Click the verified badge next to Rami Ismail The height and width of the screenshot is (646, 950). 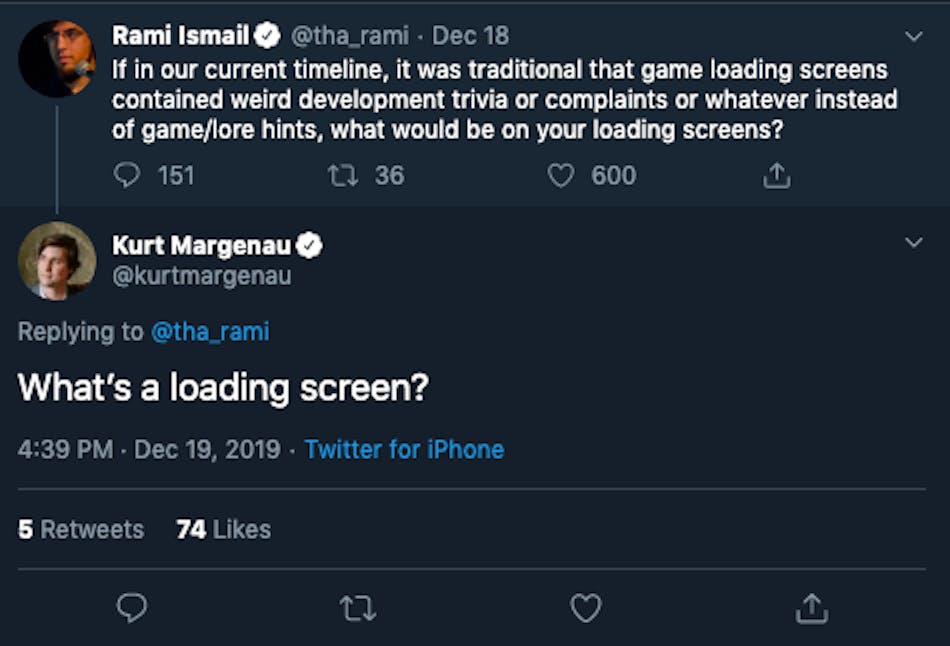tap(268, 34)
